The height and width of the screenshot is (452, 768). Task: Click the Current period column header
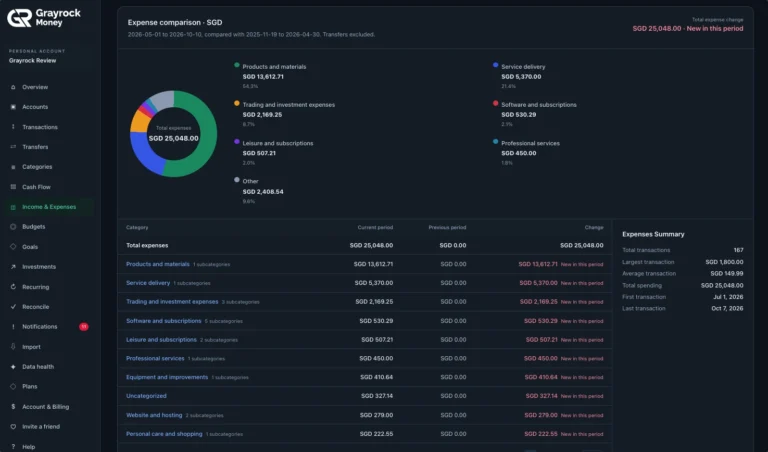375,227
